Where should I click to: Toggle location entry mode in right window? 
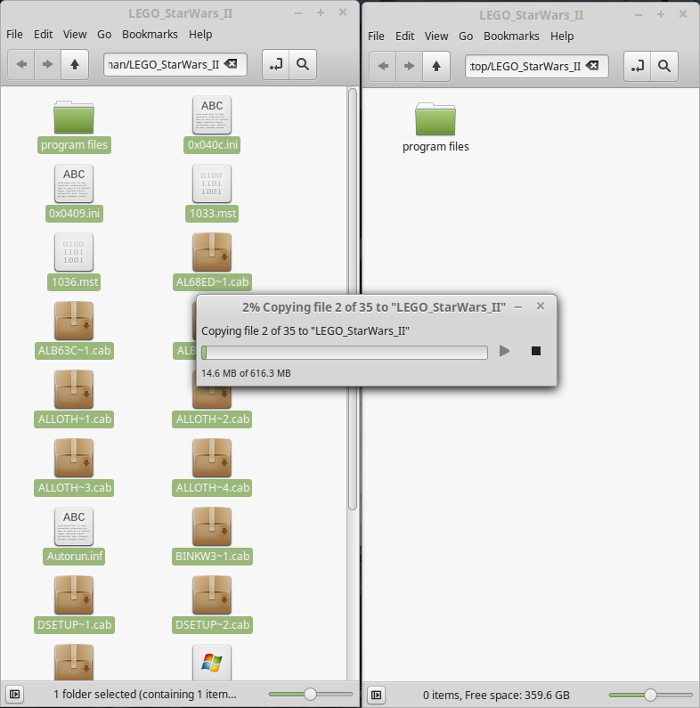coord(637,66)
